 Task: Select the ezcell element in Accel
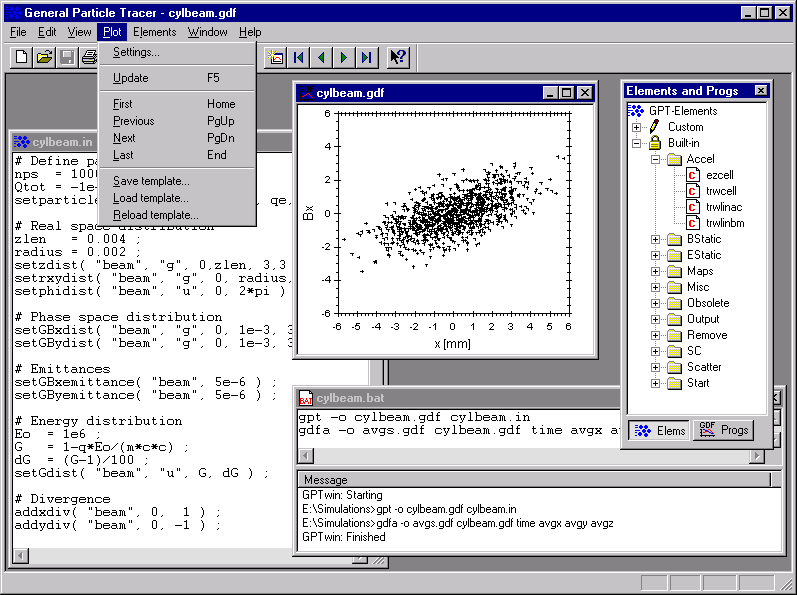719,175
